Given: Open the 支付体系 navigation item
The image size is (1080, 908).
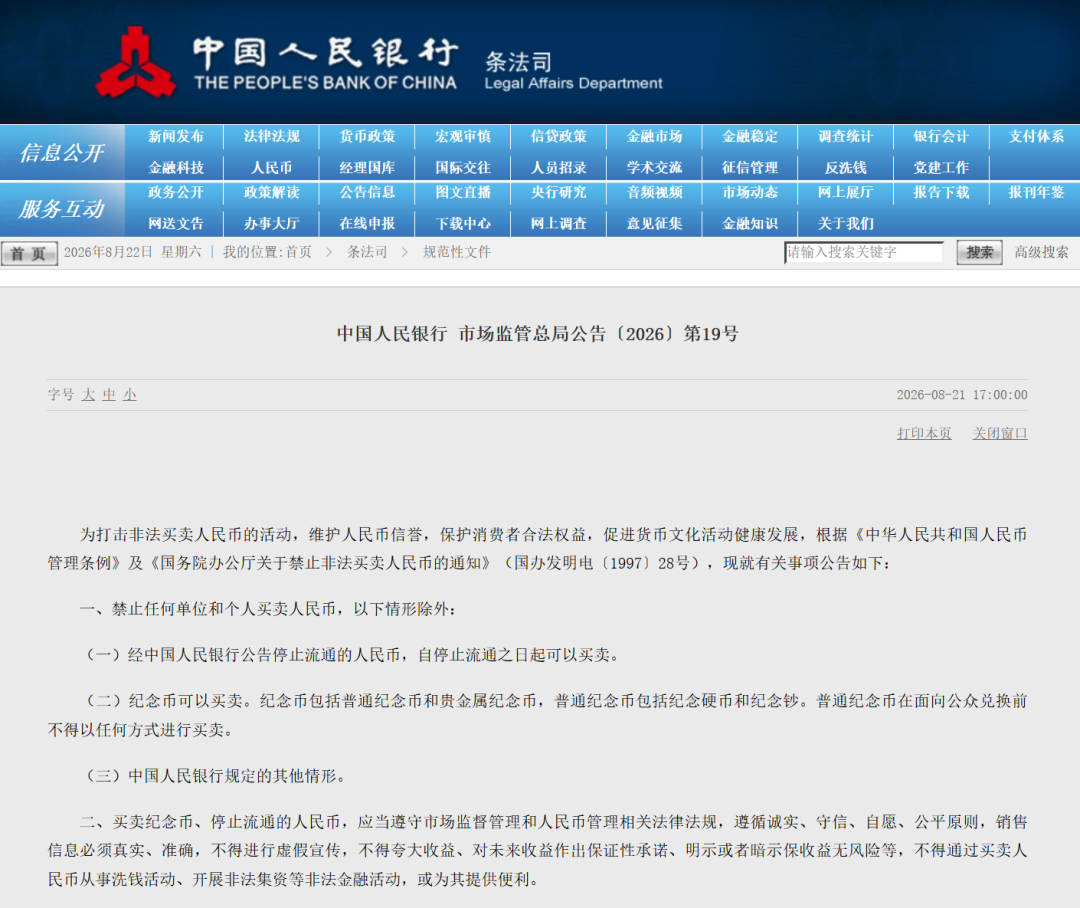Looking at the screenshot, I should (1036, 136).
